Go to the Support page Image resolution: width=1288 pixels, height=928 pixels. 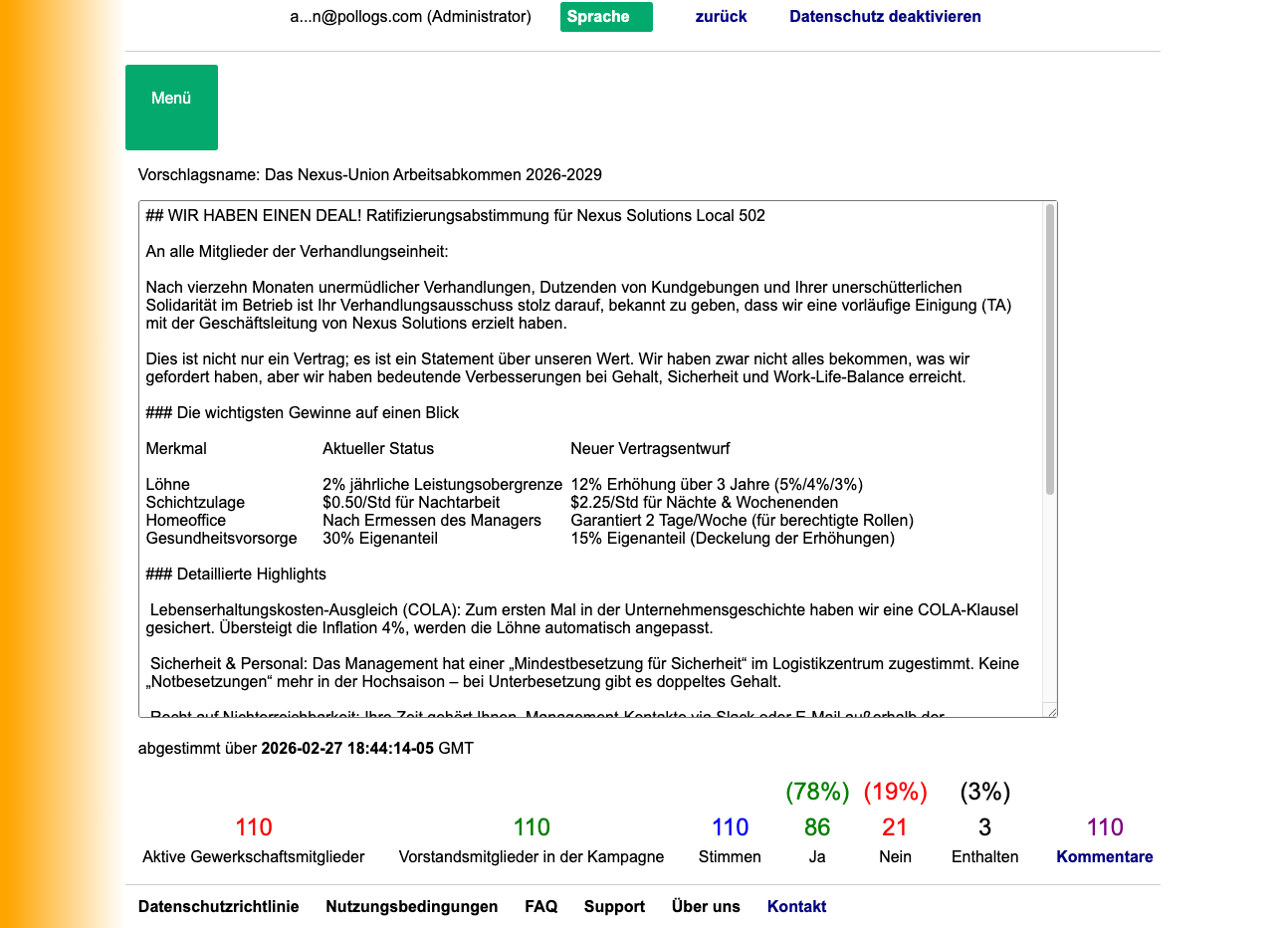pyautogui.click(x=614, y=906)
